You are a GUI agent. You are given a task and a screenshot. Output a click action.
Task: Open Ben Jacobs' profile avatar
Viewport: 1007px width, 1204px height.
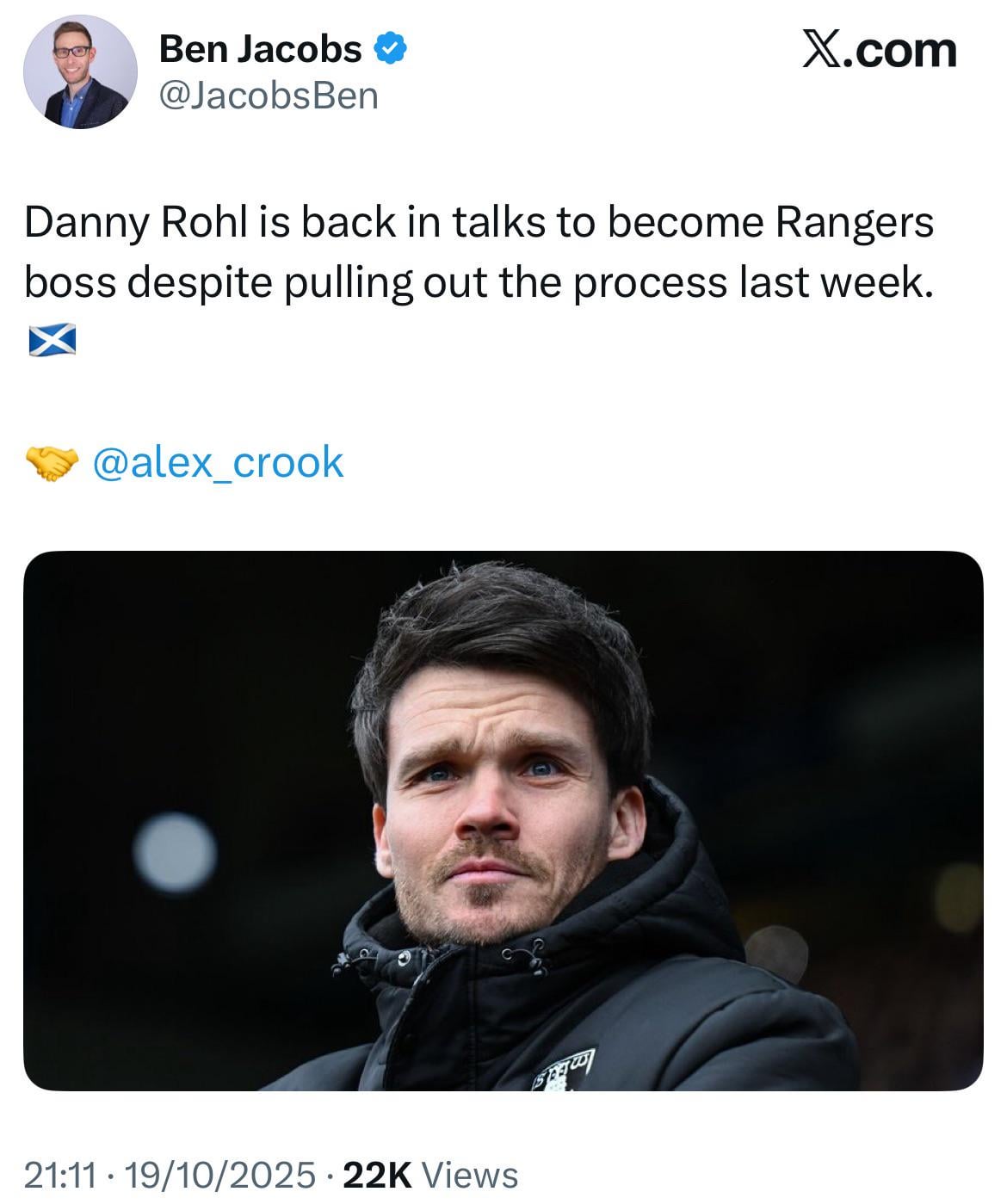[x=79, y=72]
